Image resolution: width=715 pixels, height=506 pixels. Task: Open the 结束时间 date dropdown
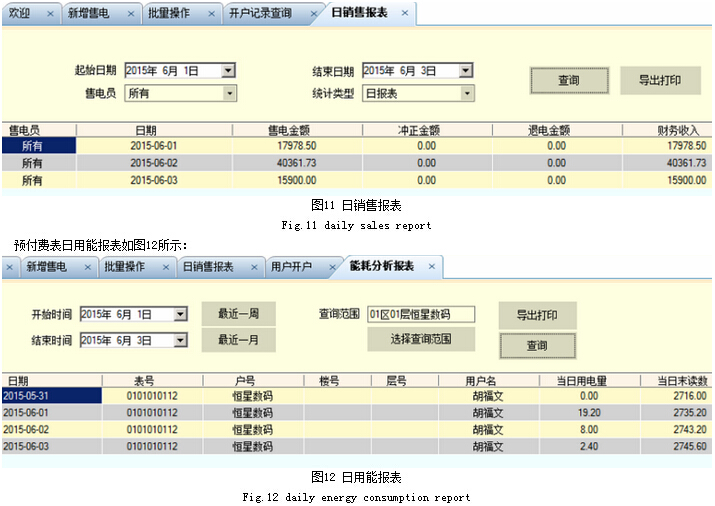point(181,341)
